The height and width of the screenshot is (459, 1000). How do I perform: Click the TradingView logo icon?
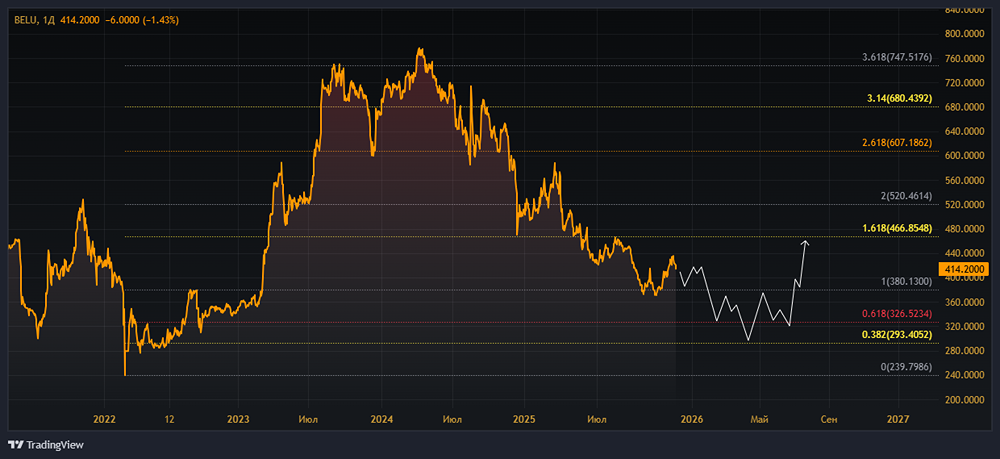point(16,445)
